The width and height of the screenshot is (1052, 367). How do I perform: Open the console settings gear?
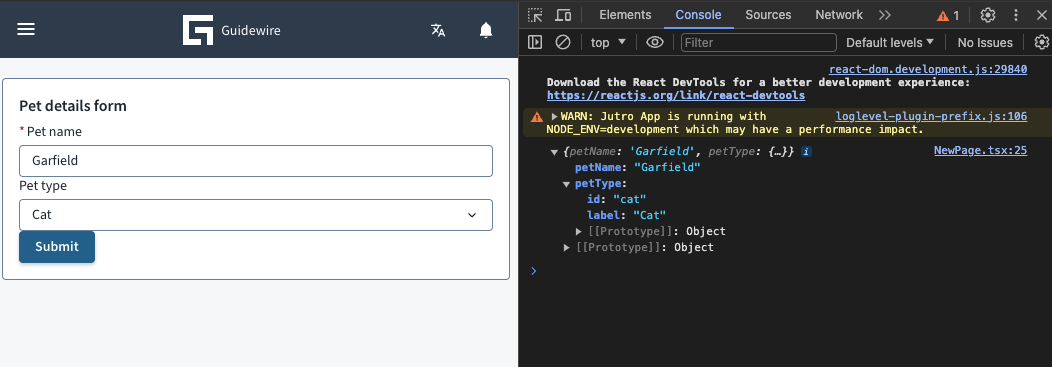point(1041,42)
